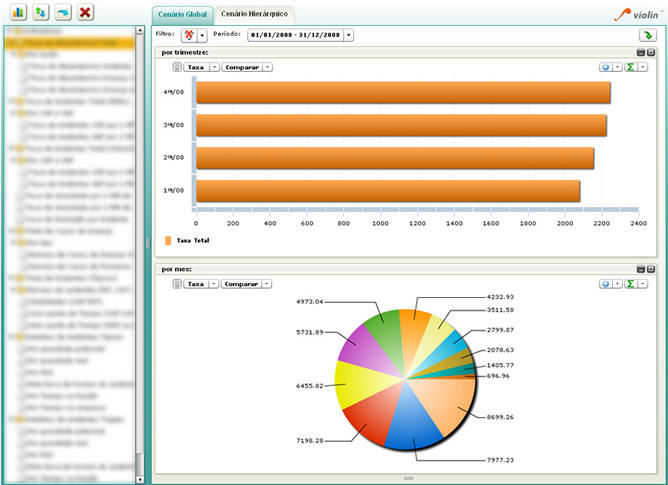The image size is (668, 485).
Task: Click the vertical splitter grip beside the tree
Action: click(147, 243)
